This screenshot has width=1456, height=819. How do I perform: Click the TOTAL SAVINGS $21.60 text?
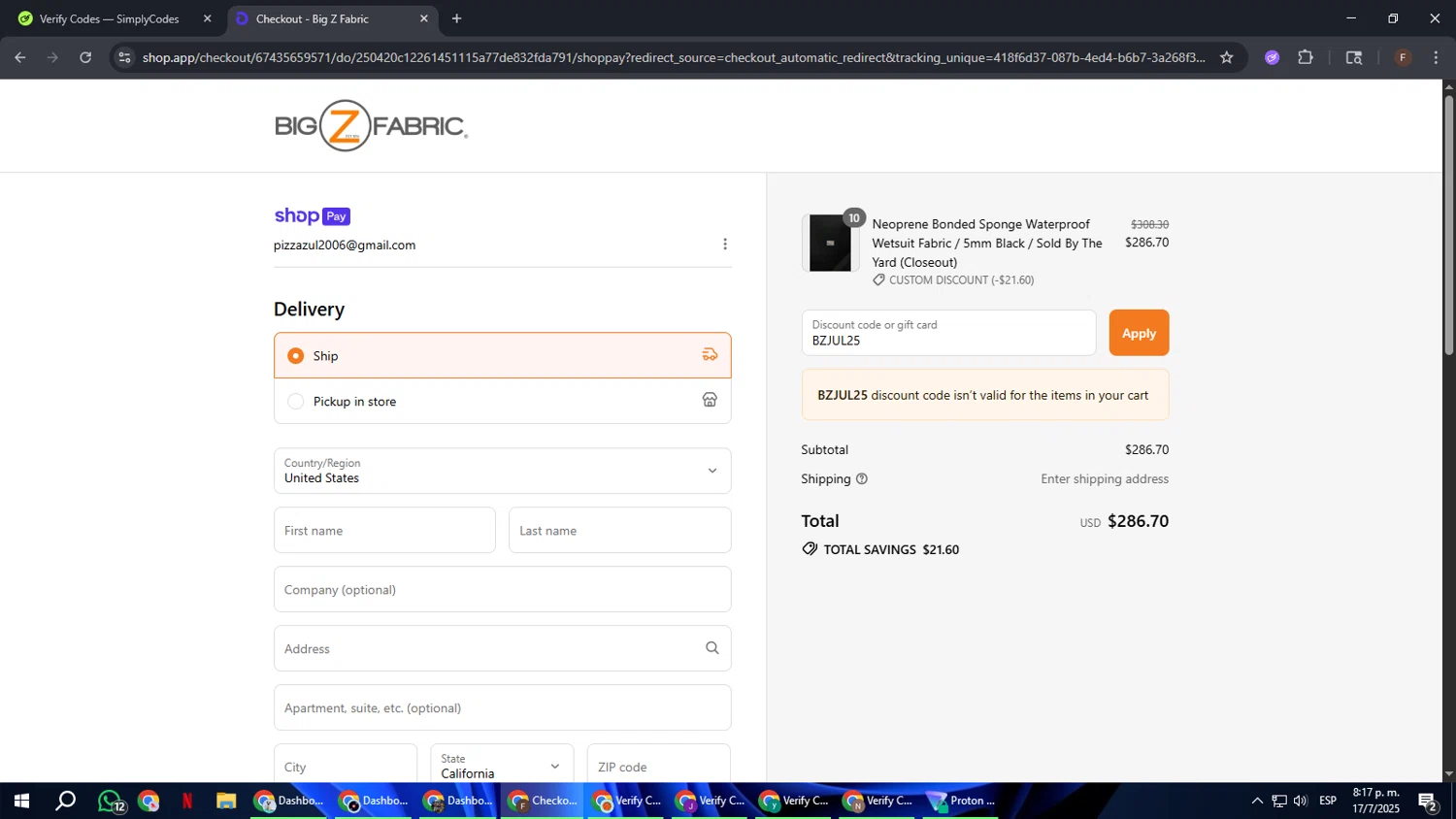point(891,549)
